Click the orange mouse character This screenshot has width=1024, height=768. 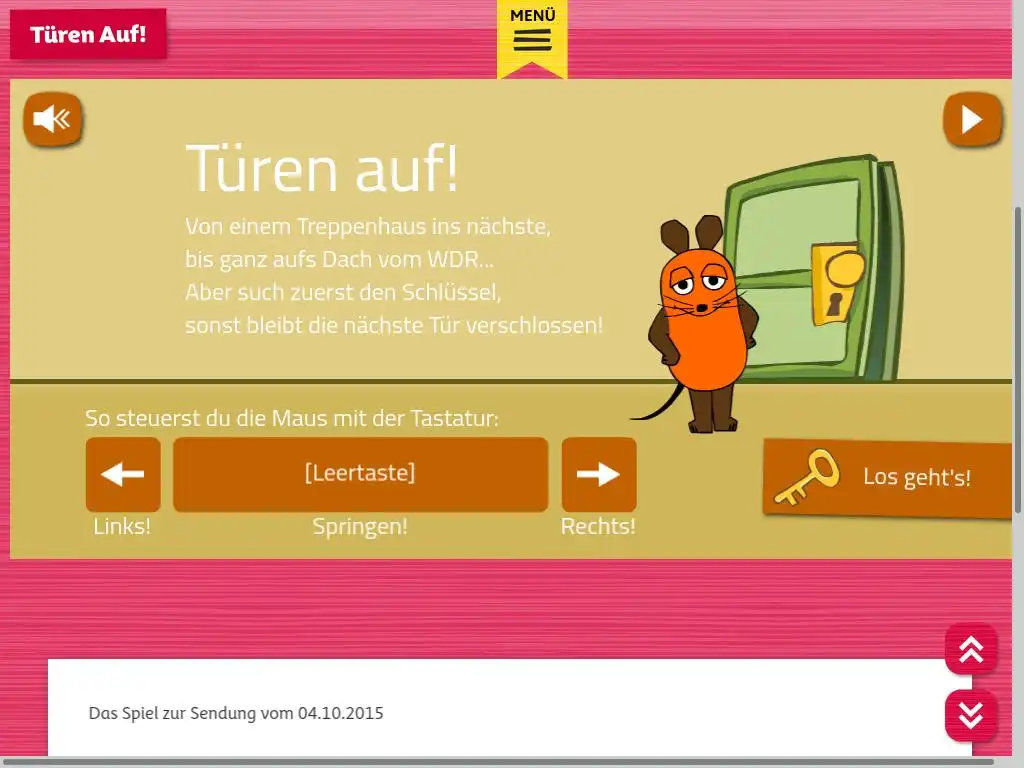click(702, 323)
